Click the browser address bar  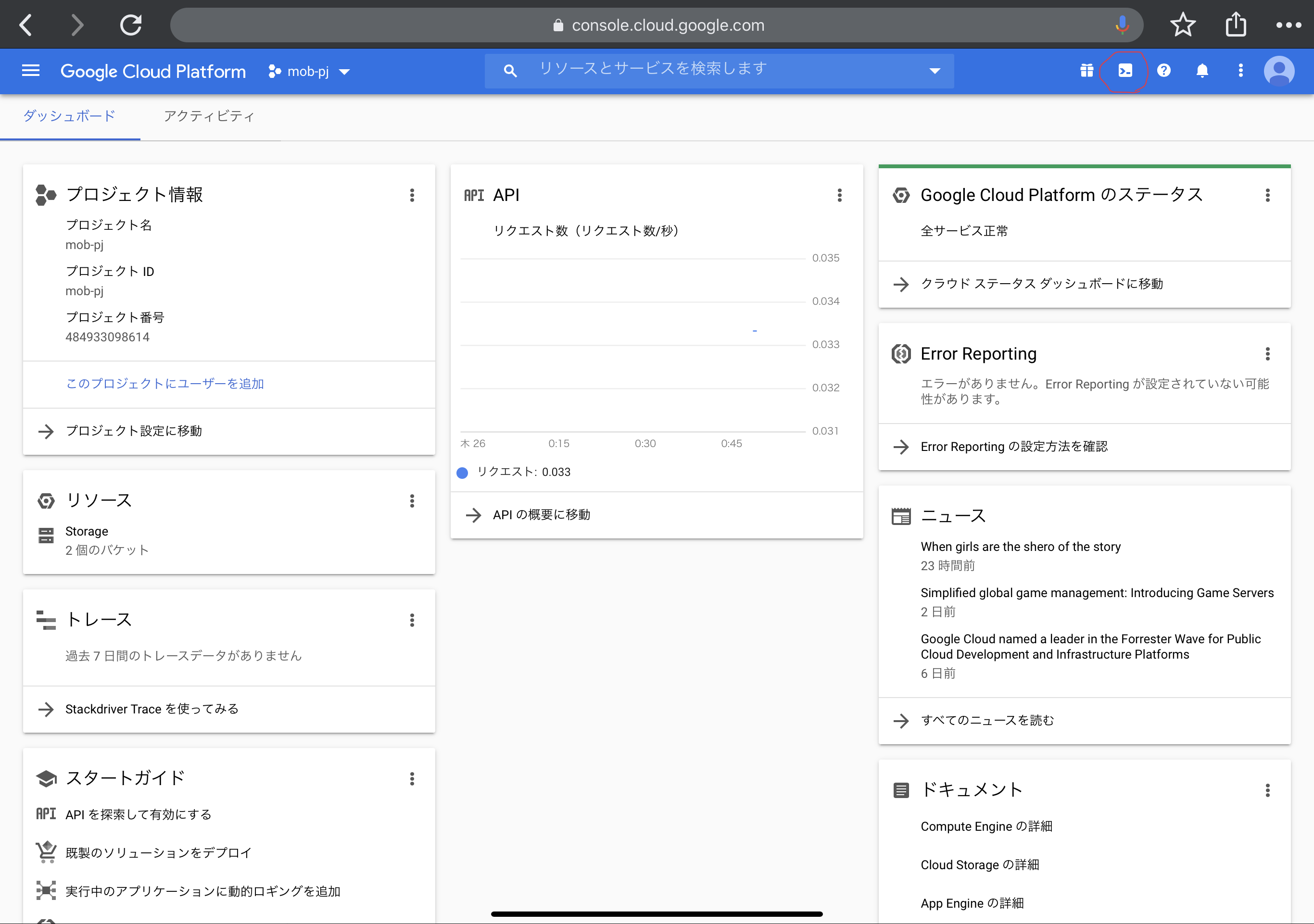[x=657, y=25]
